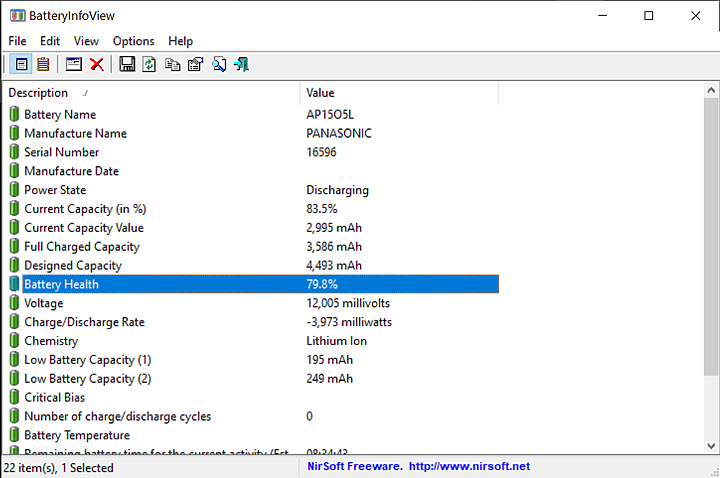Refresh battery info with green arrows icon
720x478 pixels.
[x=149, y=64]
